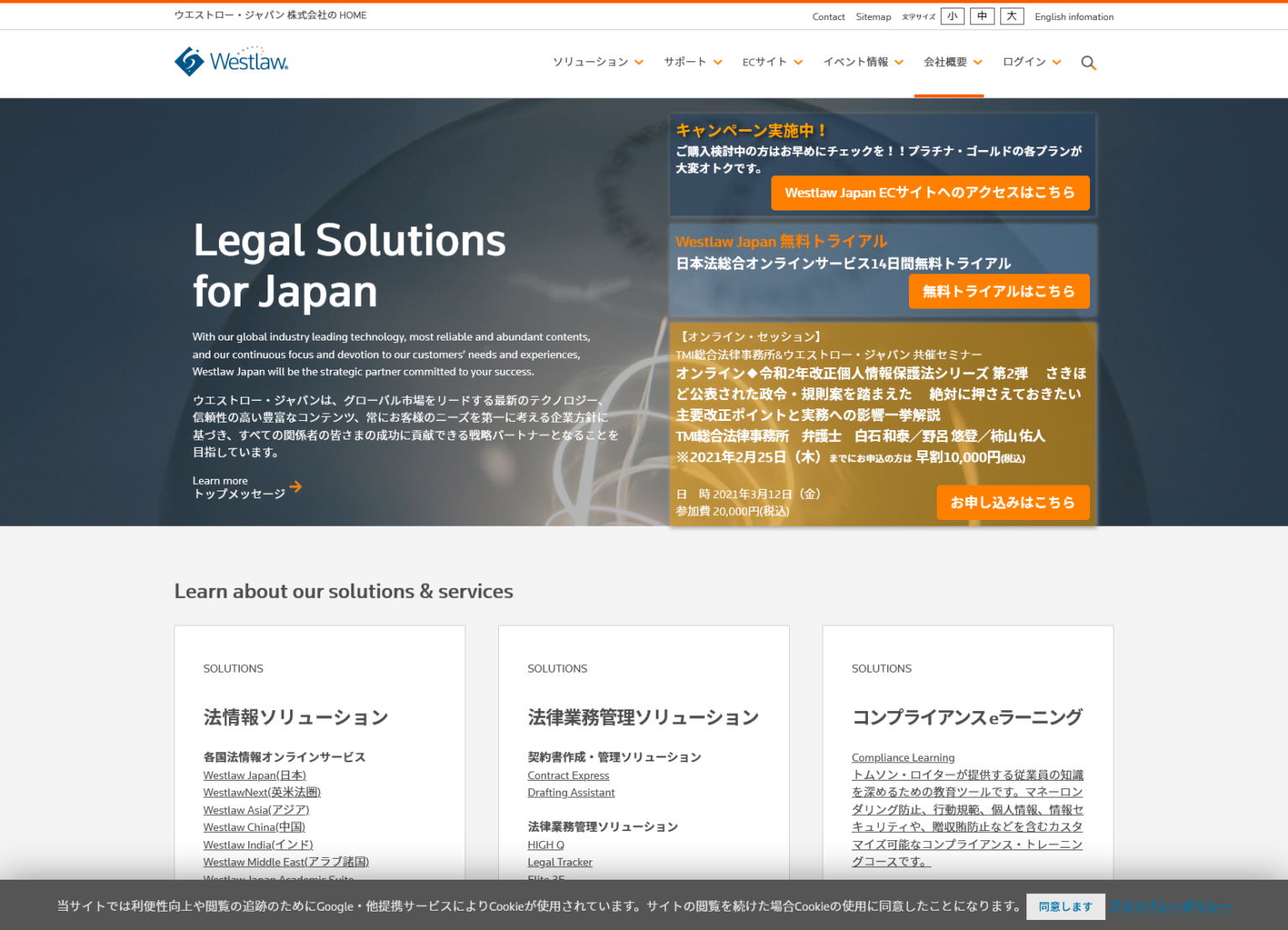Select the 会社概要 navigation item
The width and height of the screenshot is (1288, 930).
[952, 62]
